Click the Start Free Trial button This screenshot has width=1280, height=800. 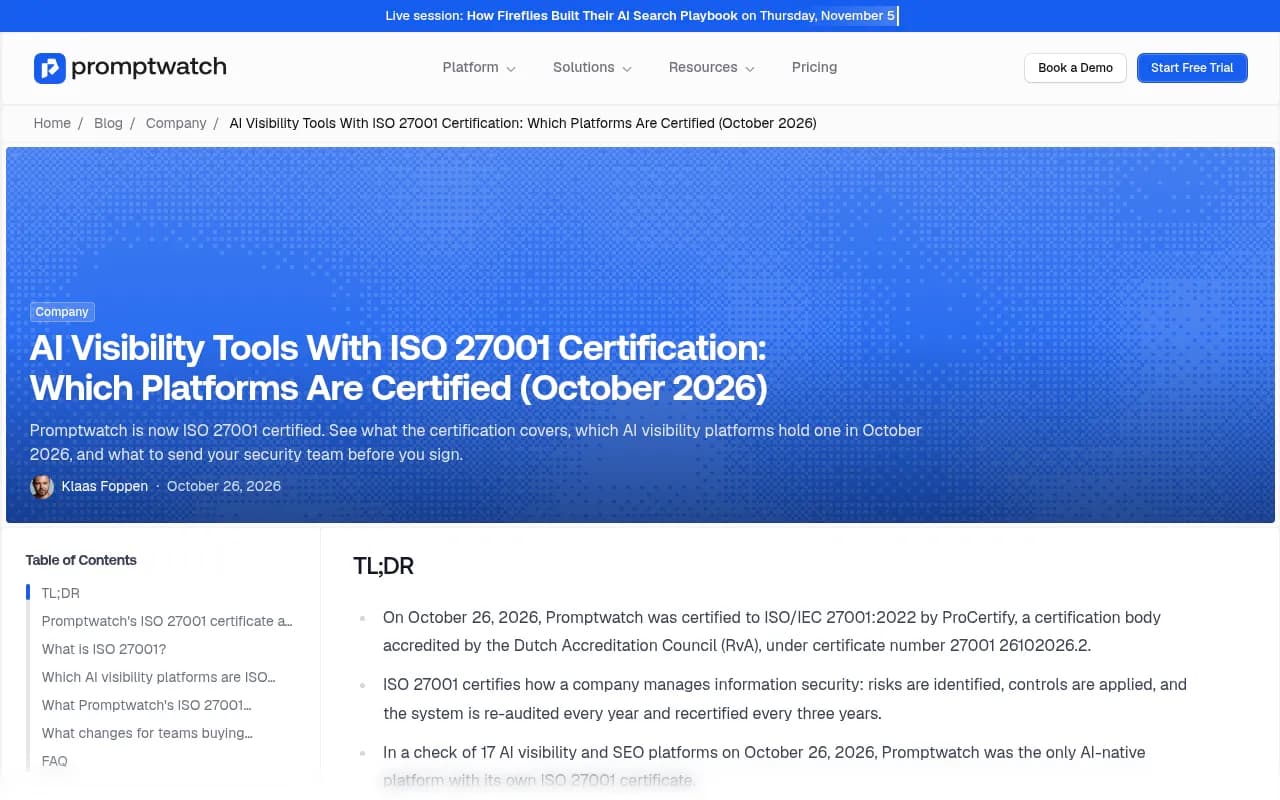1192,68
